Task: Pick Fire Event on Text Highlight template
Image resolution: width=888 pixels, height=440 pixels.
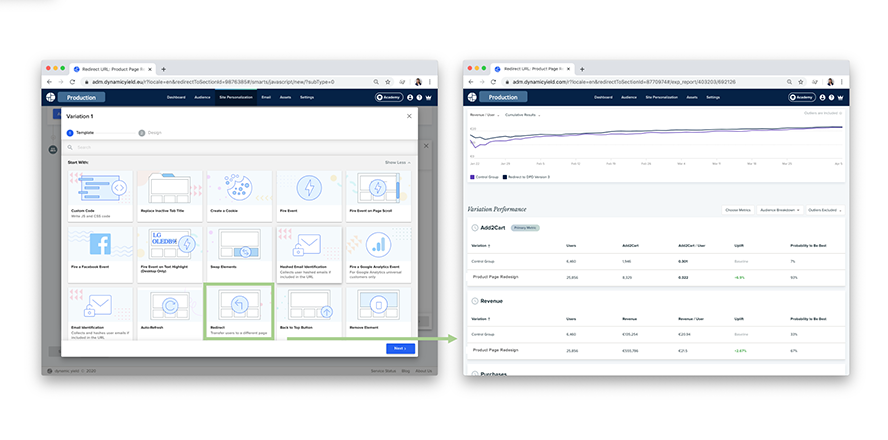Action: [x=170, y=254]
